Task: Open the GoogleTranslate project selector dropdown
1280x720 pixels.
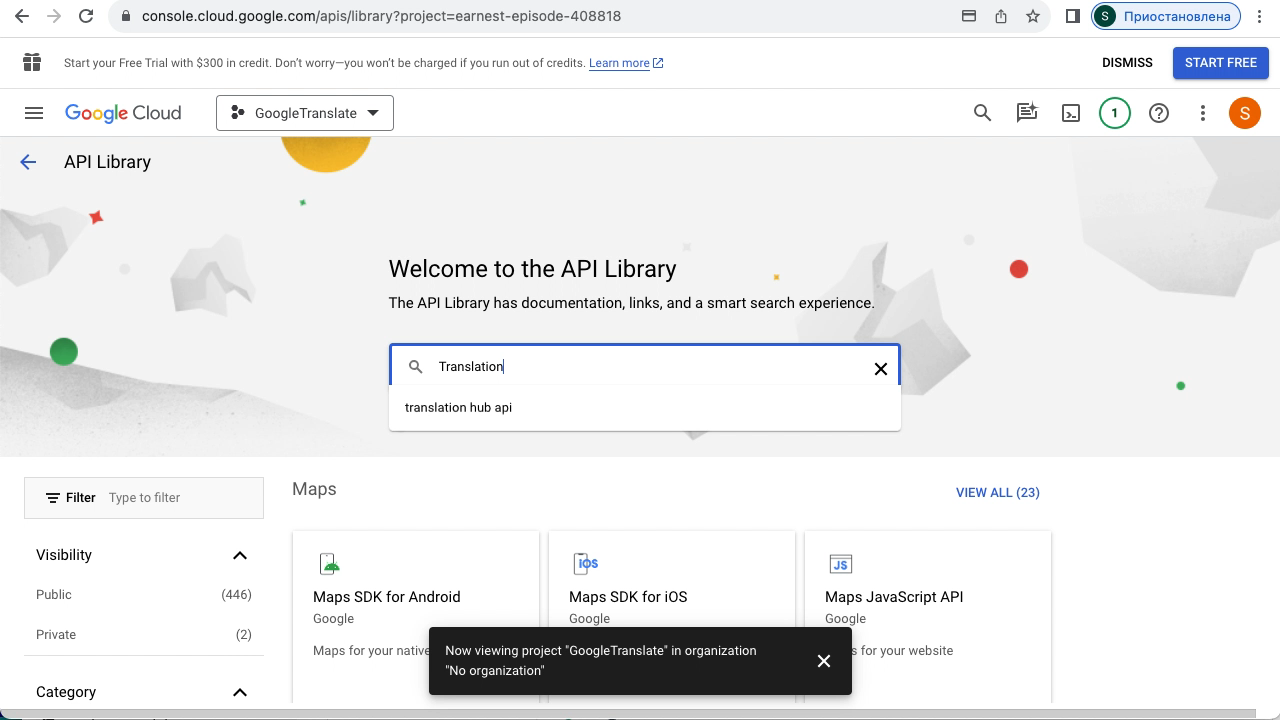Action: (x=305, y=113)
